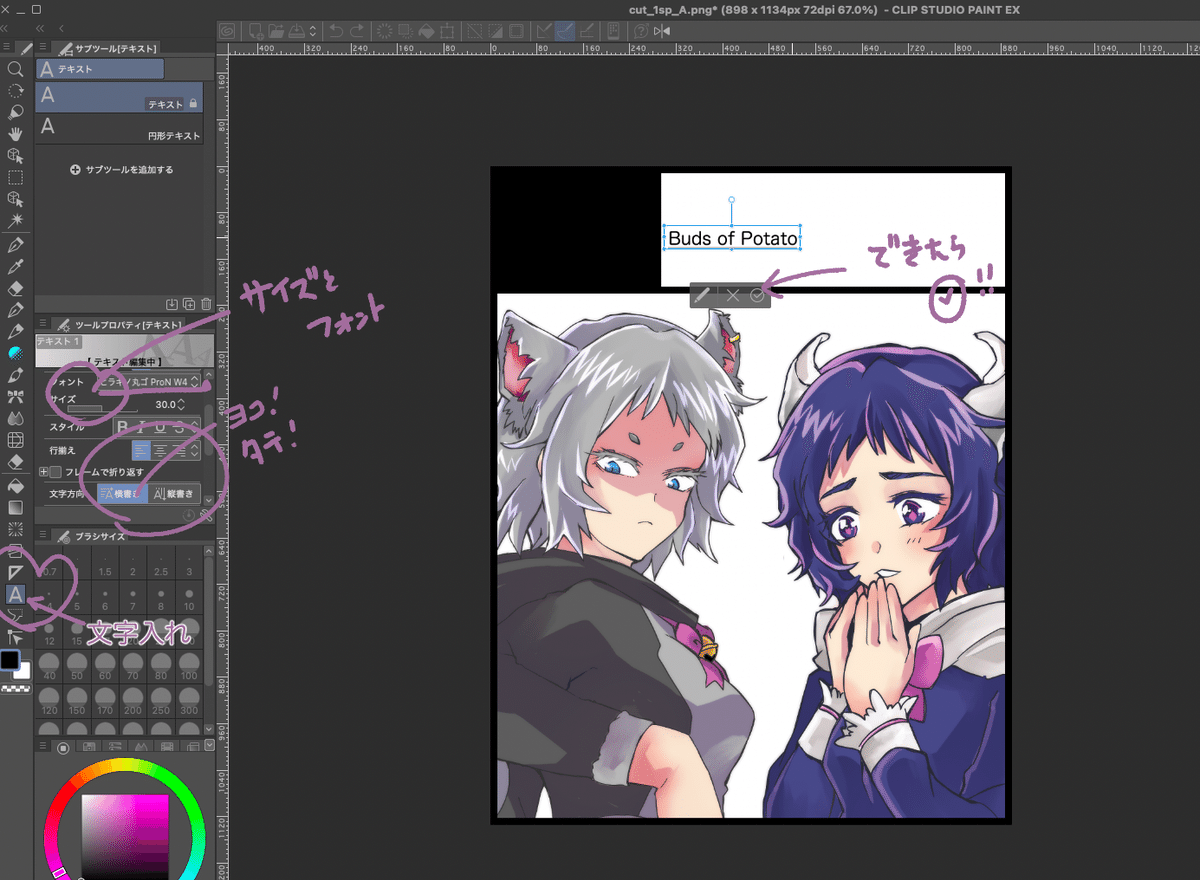The image size is (1200, 880).
Task: Click the main color black swatch
Action: pos(10,661)
